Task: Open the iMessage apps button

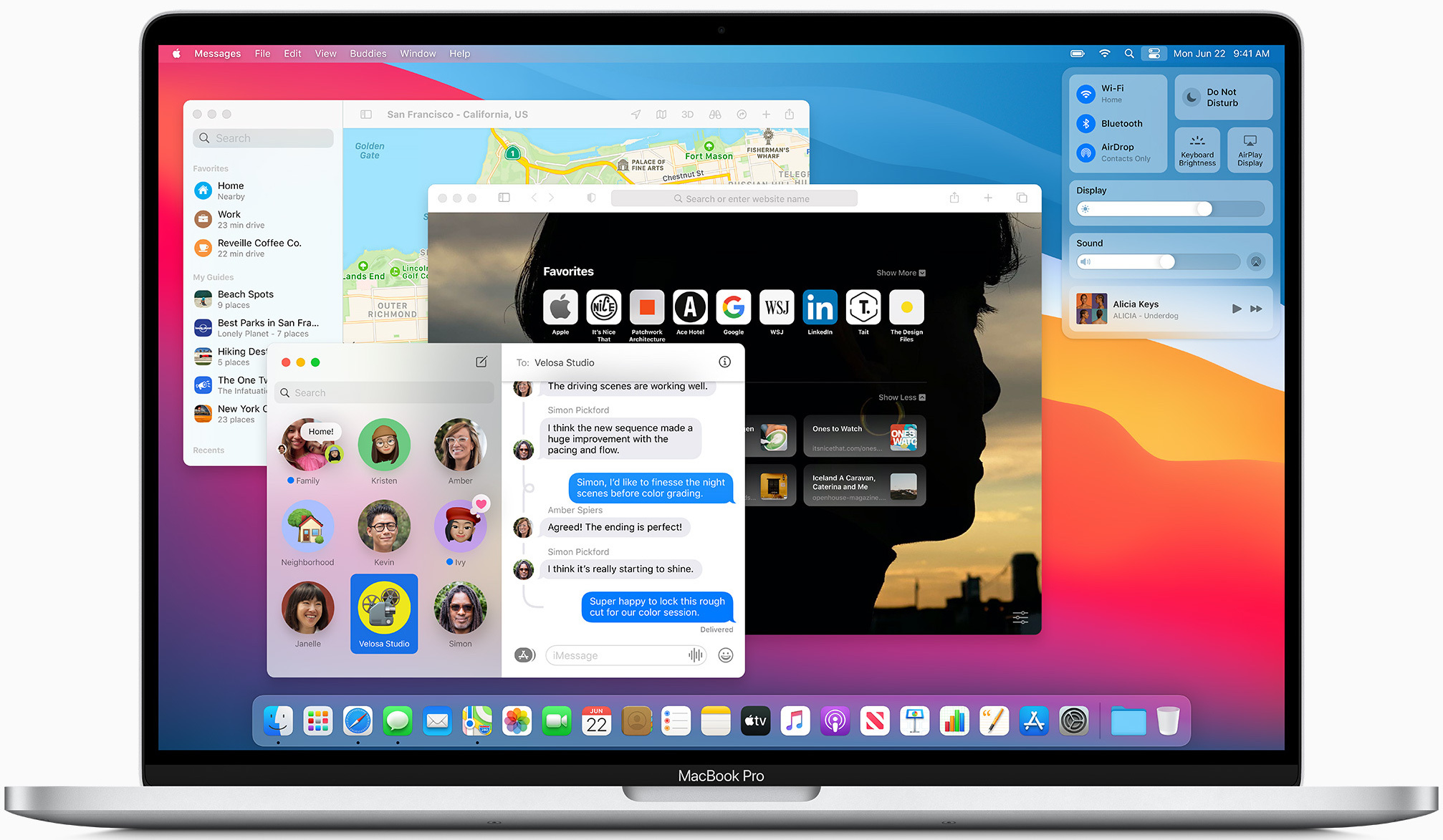Action: [524, 655]
